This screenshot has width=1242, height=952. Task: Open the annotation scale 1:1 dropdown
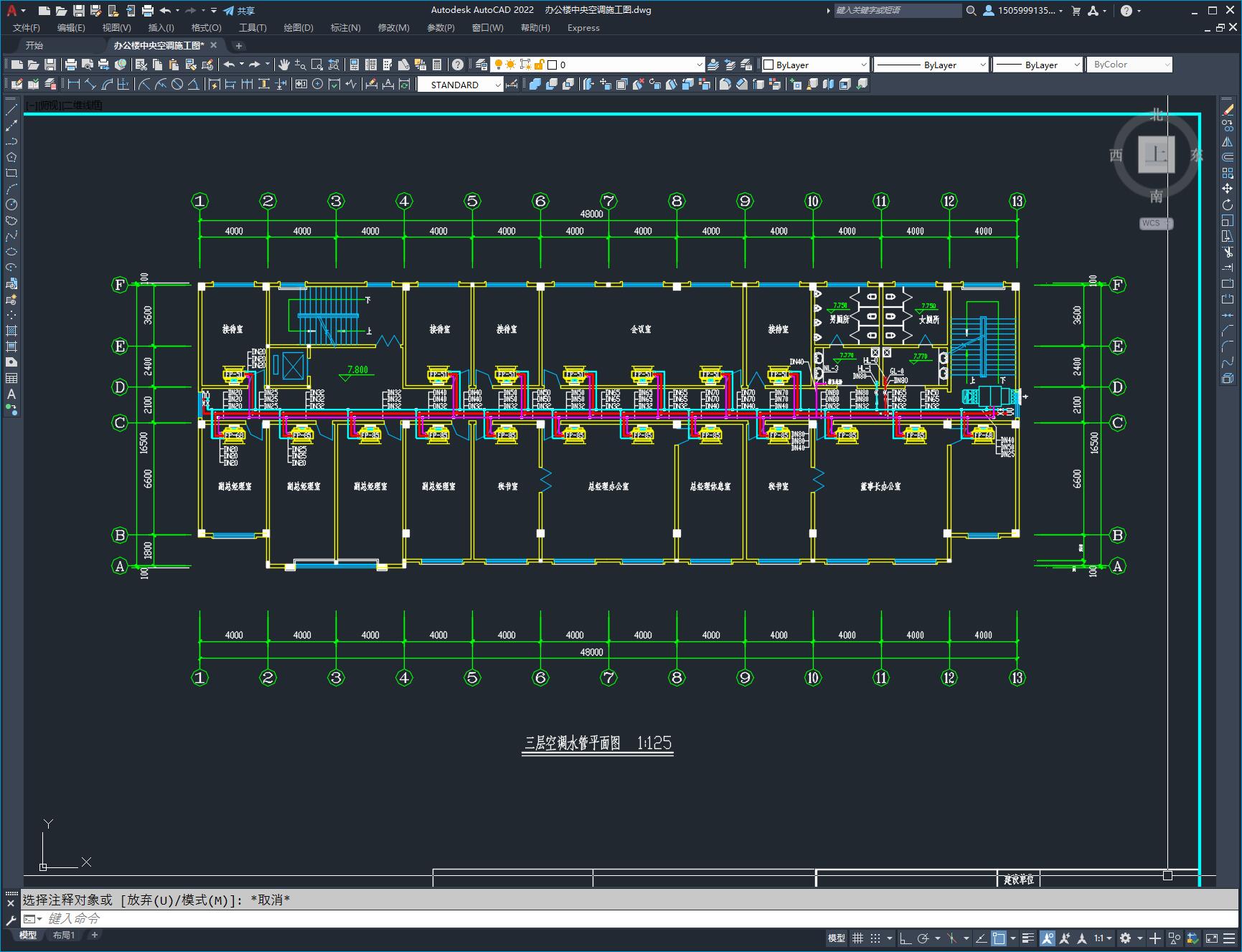tap(1104, 938)
